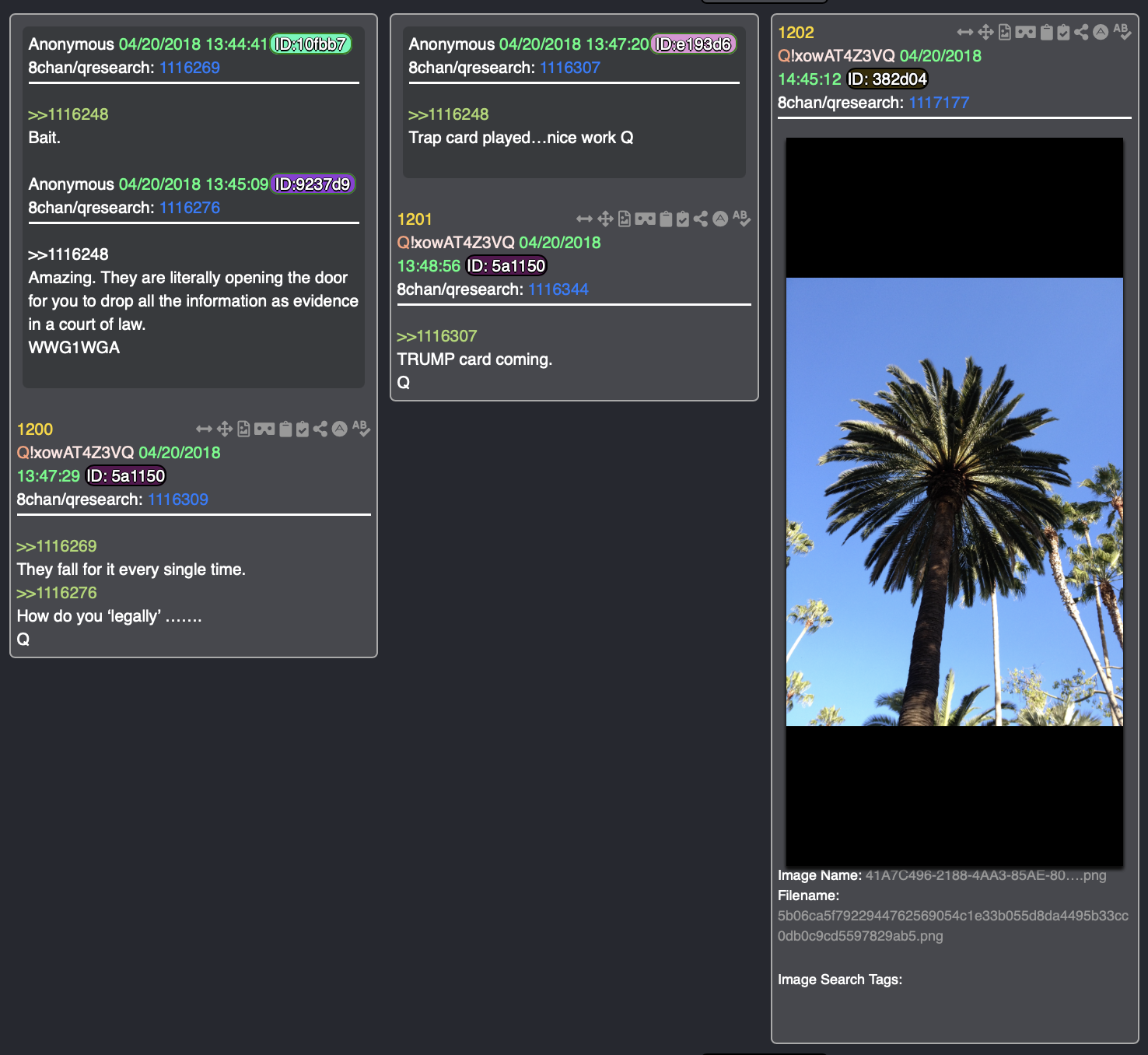The width and height of the screenshot is (1148, 1055).
Task: Click the share icon on post 1200
Action: tap(320, 429)
